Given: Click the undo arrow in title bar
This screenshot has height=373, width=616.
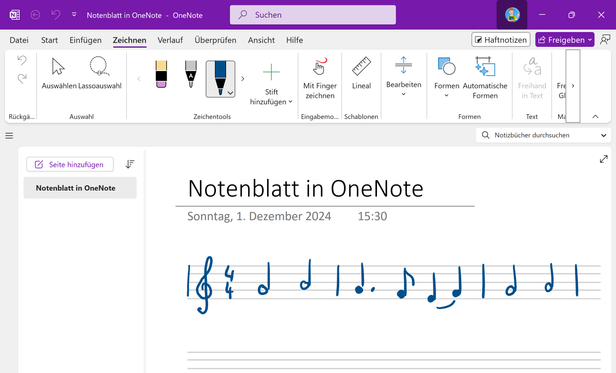Looking at the screenshot, I should (56, 15).
